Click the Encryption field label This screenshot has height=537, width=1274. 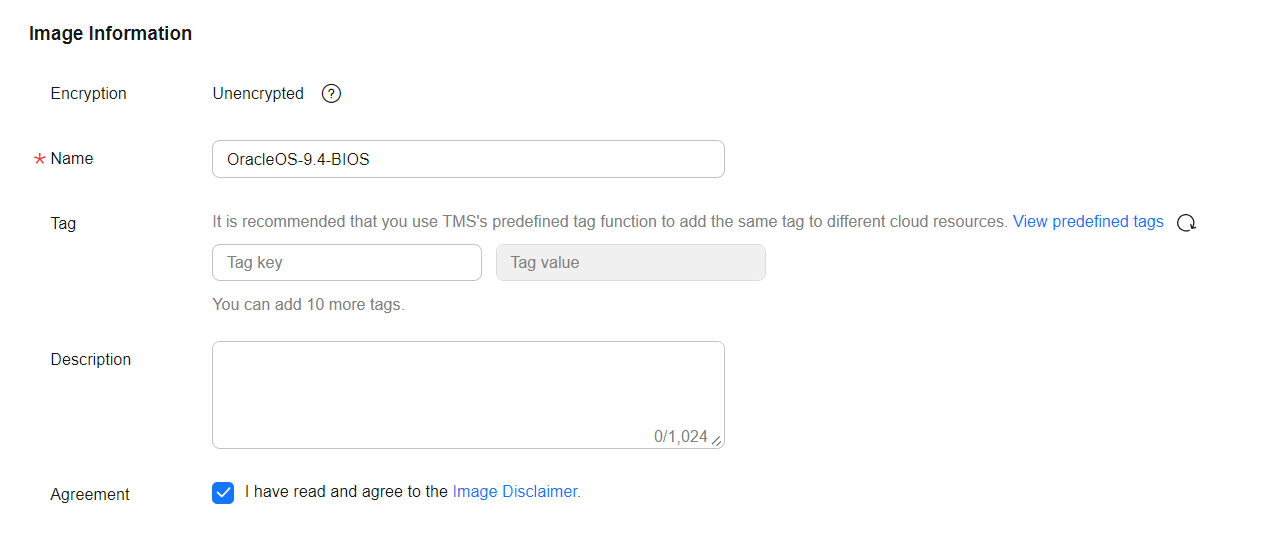[89, 94]
